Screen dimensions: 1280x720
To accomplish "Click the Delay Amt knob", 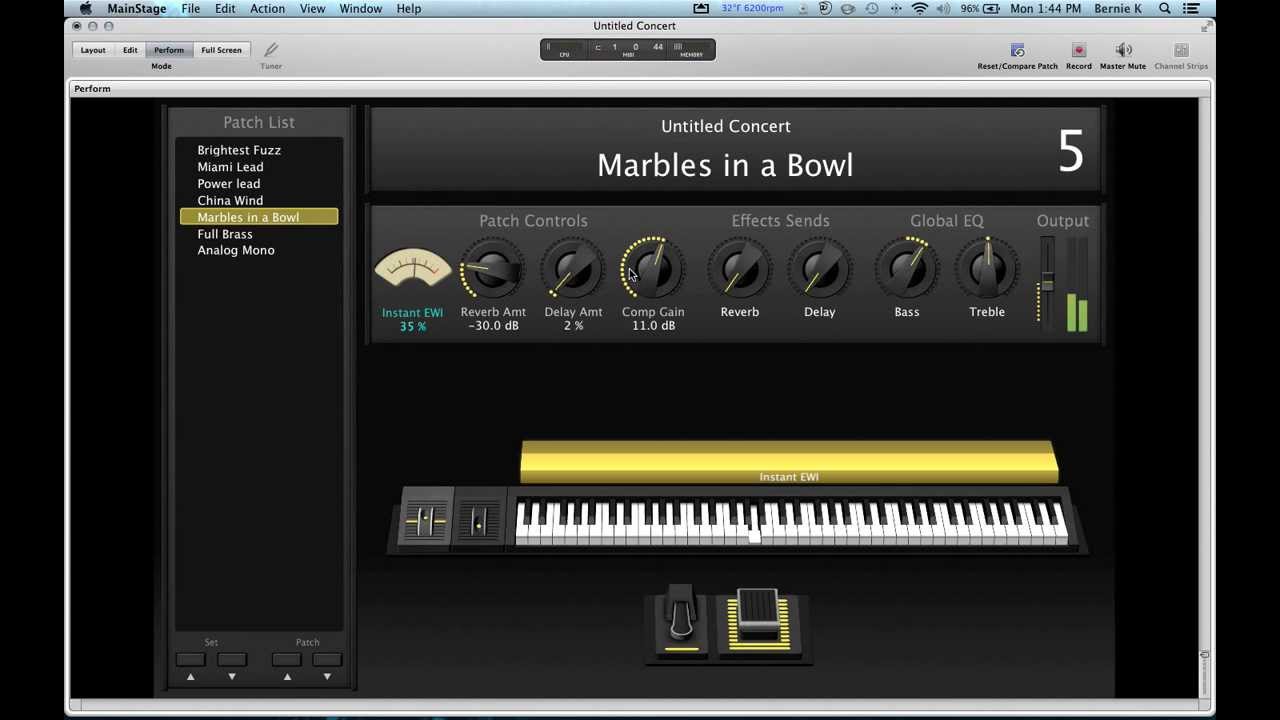I will coord(572,270).
